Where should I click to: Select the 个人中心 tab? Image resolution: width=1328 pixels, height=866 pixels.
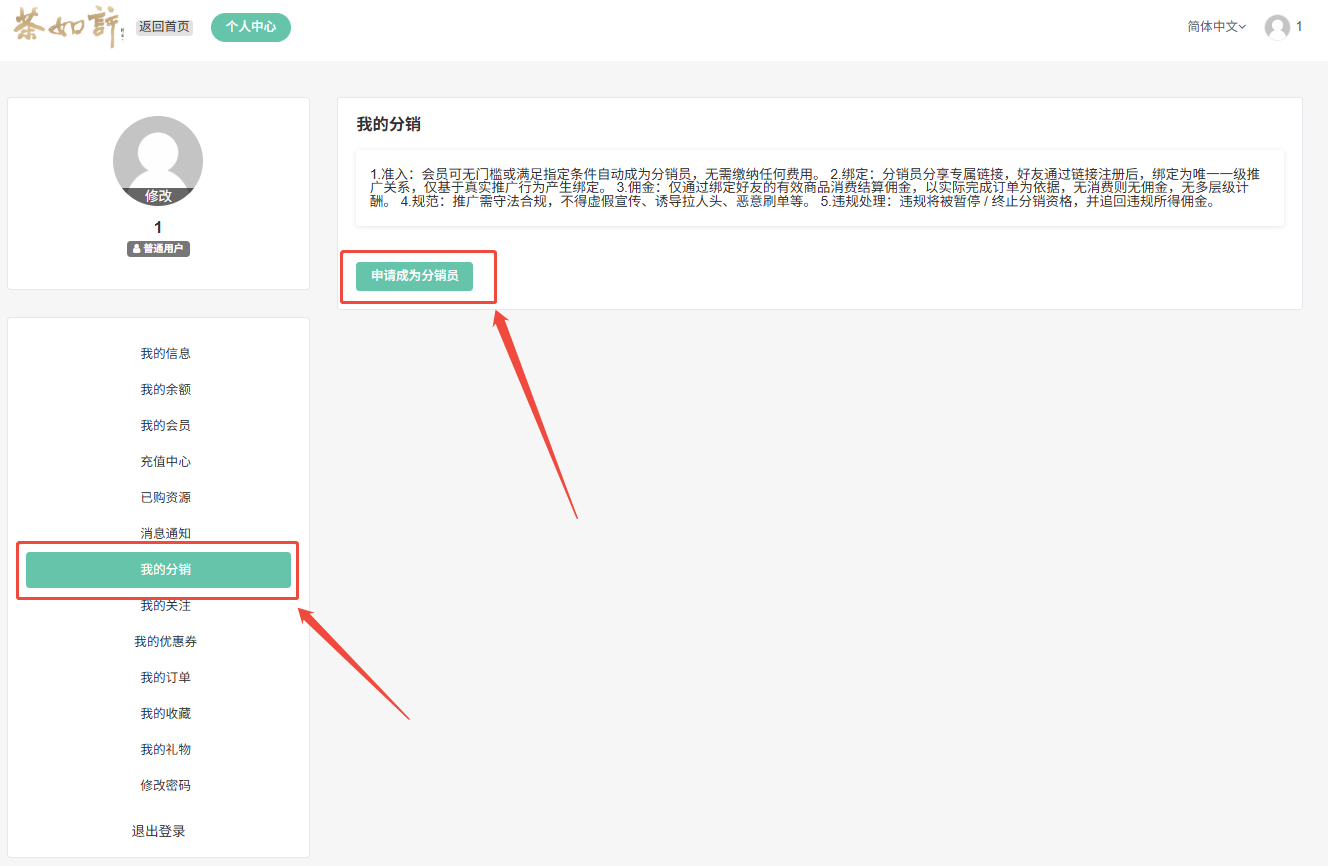coord(251,27)
